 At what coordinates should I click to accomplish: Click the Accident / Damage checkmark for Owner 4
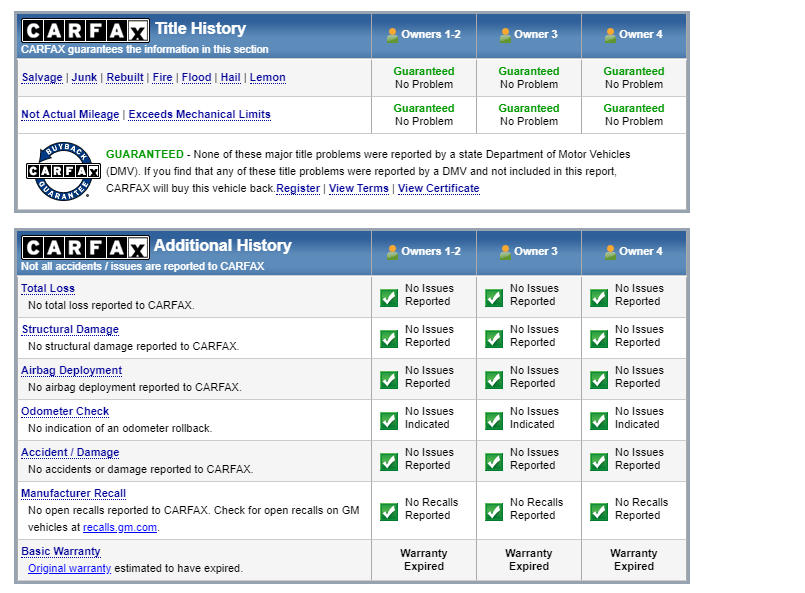tap(599, 462)
